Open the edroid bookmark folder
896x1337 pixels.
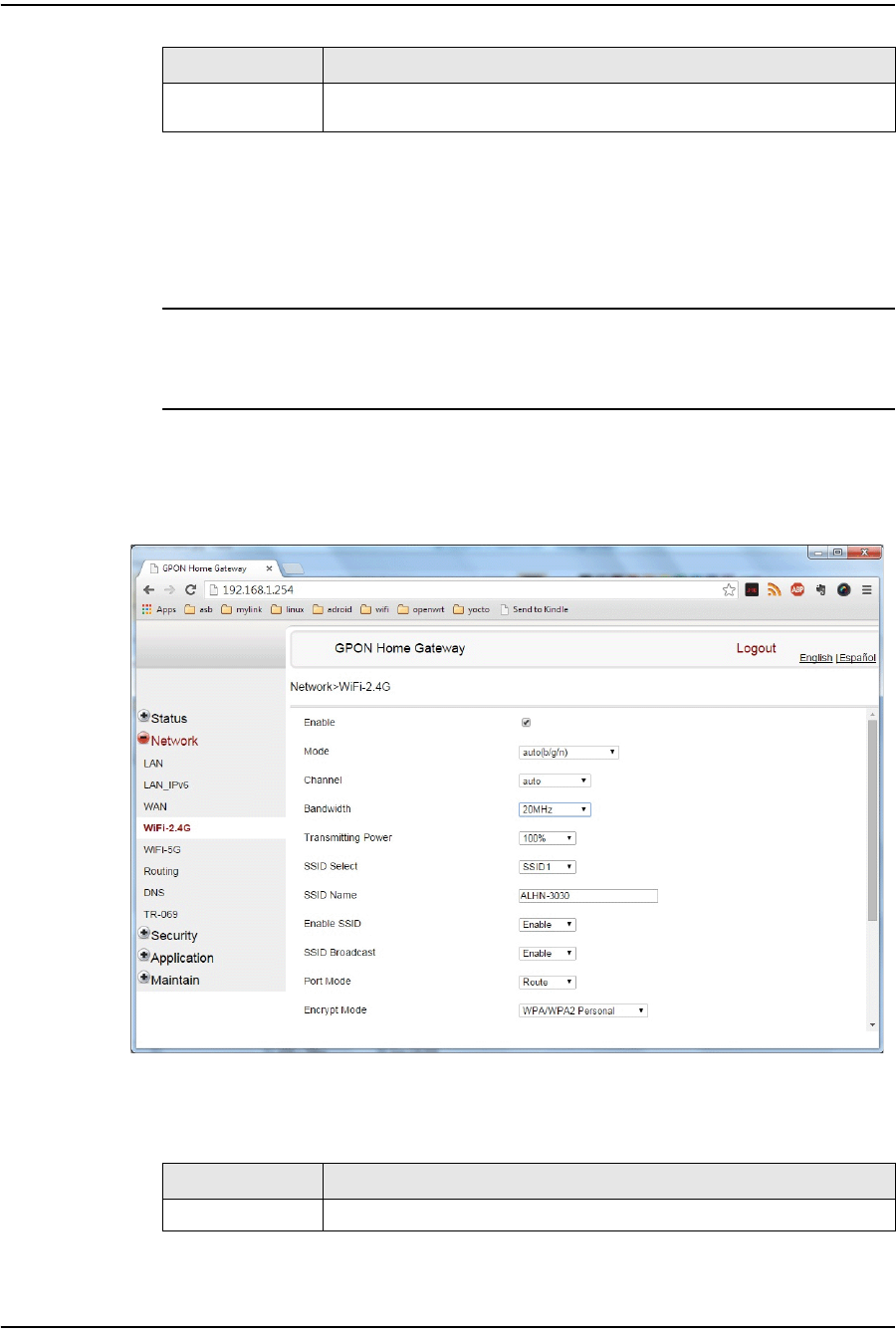[333, 609]
